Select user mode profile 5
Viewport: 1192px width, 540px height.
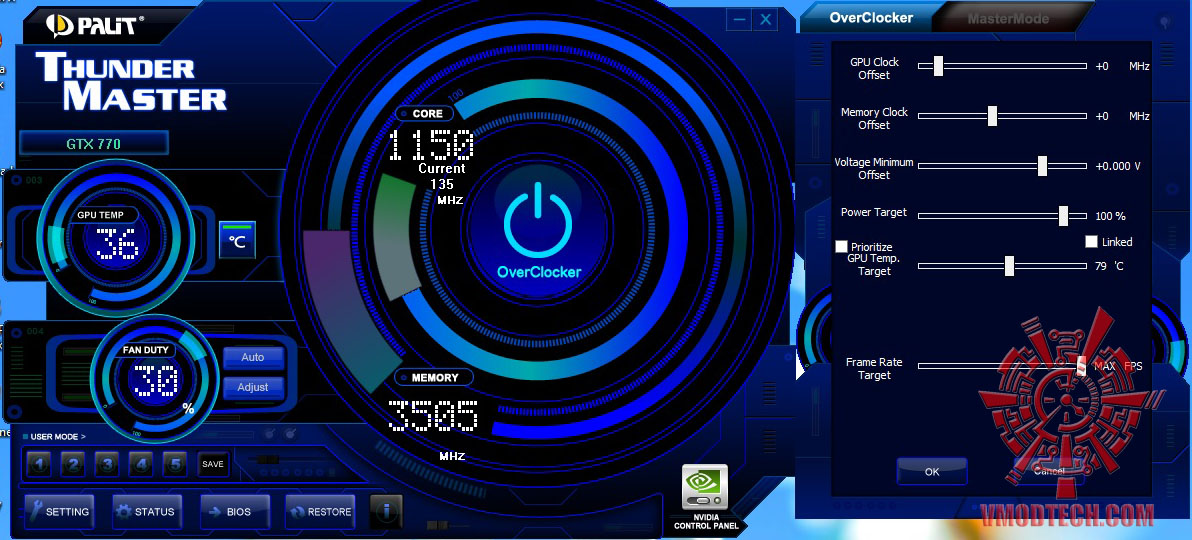(175, 464)
